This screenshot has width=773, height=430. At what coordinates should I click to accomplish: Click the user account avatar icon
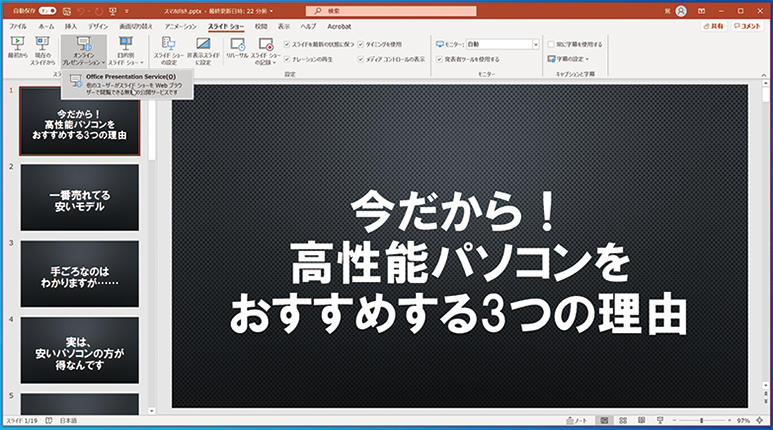(x=681, y=11)
